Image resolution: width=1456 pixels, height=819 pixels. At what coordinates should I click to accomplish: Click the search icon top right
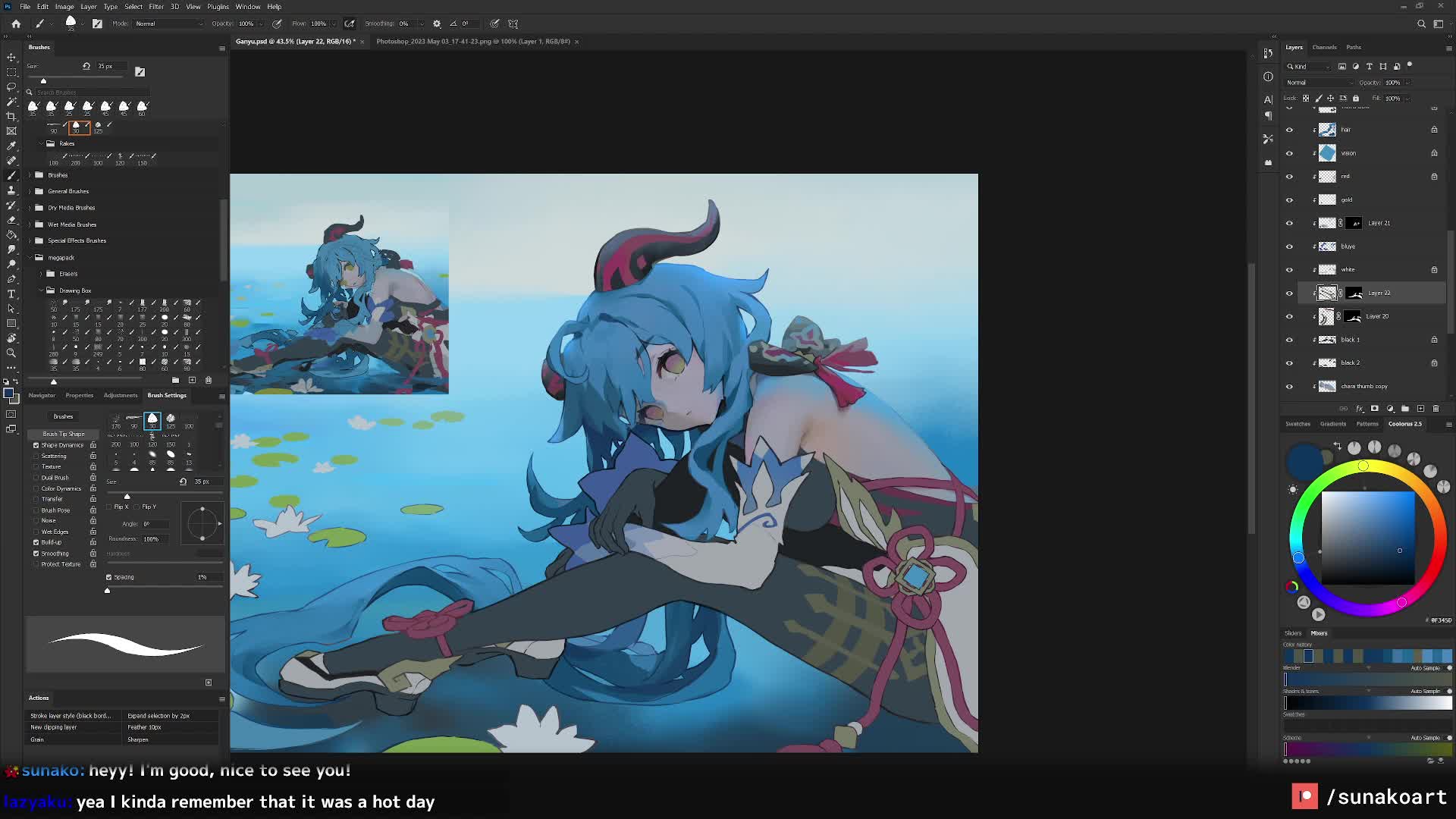(1421, 24)
